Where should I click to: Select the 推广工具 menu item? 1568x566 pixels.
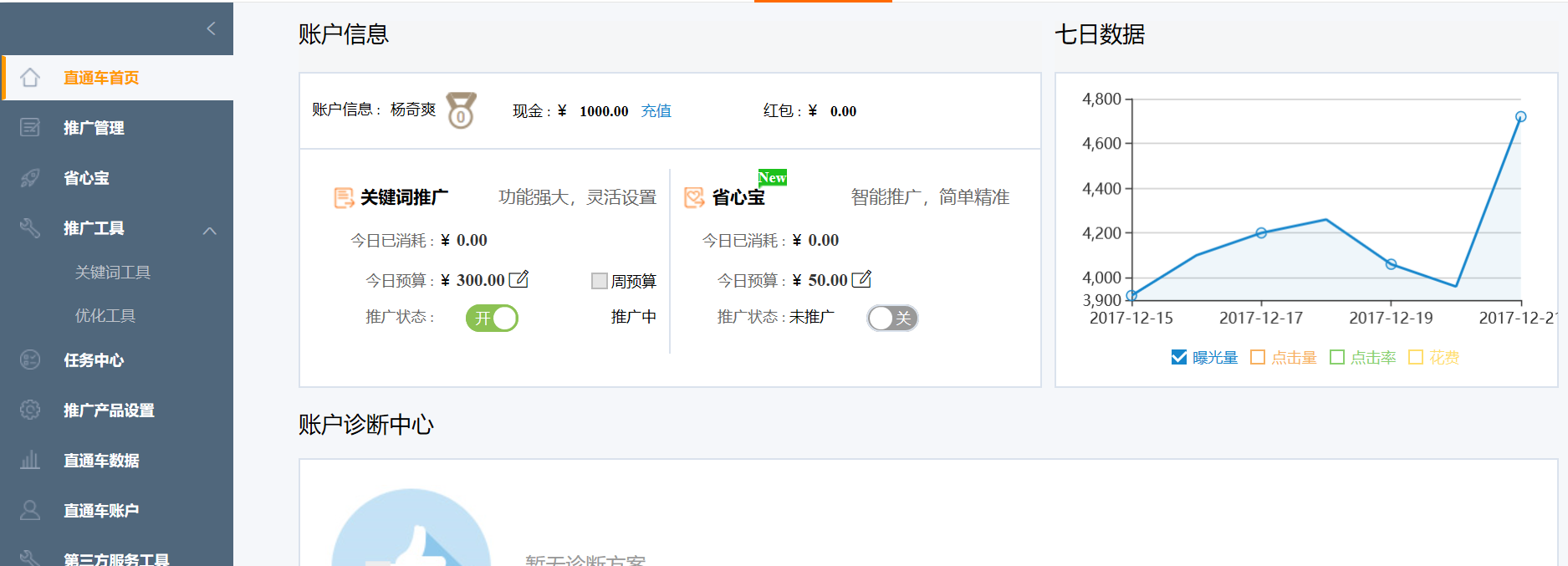point(94,228)
